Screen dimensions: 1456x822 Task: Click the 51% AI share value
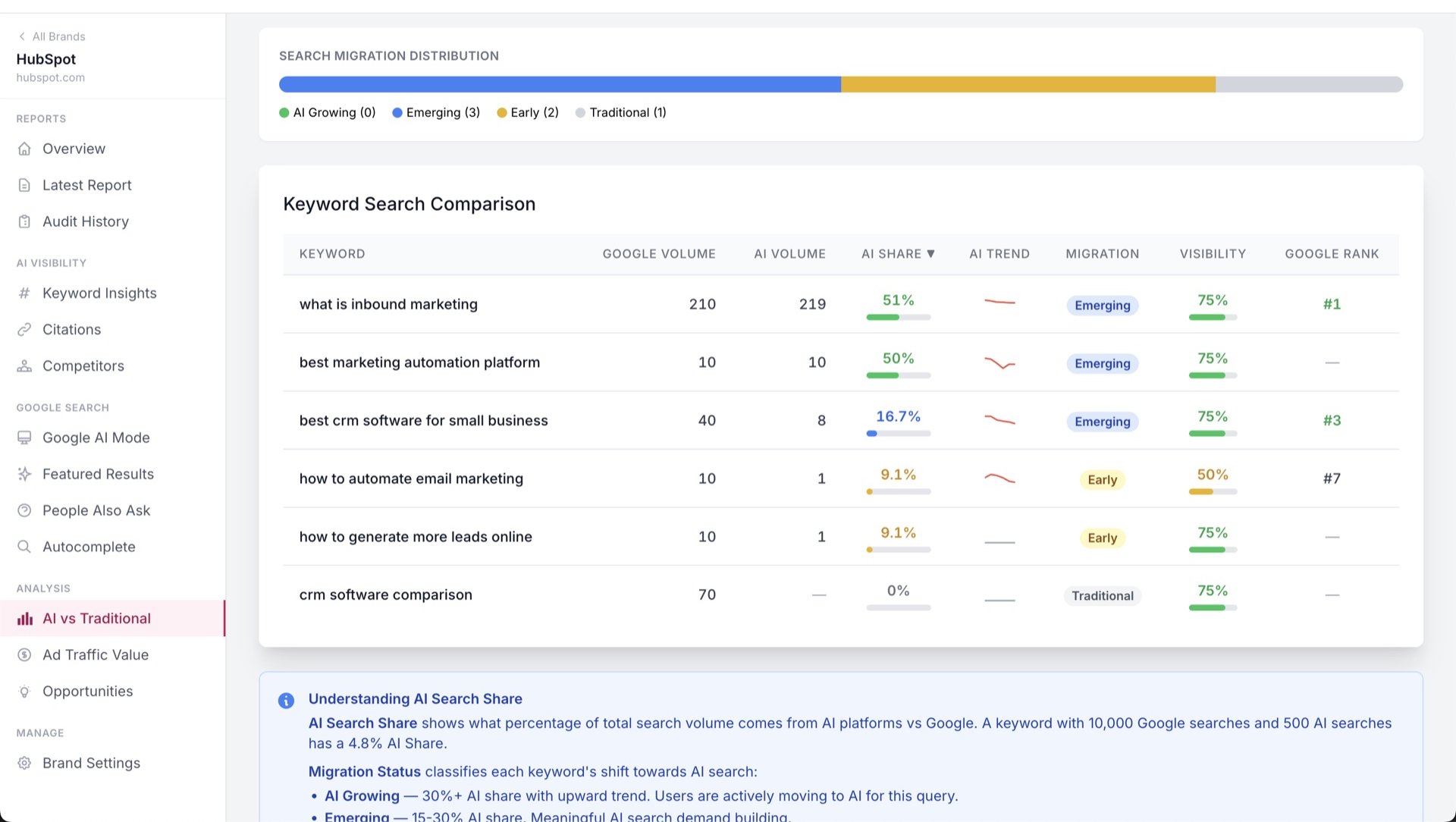898,300
